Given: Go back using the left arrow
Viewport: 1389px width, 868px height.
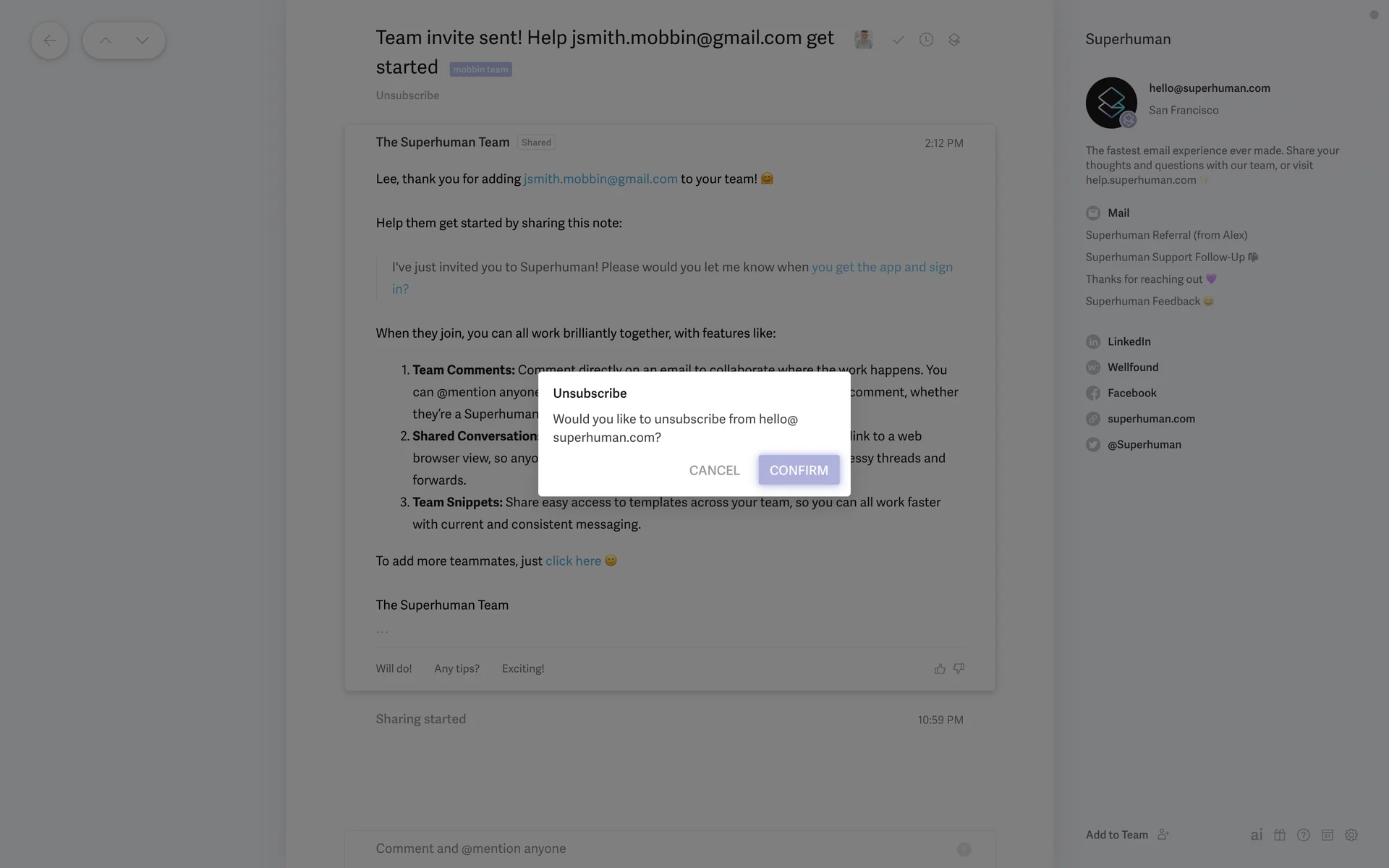Looking at the screenshot, I should pyautogui.click(x=49, y=41).
